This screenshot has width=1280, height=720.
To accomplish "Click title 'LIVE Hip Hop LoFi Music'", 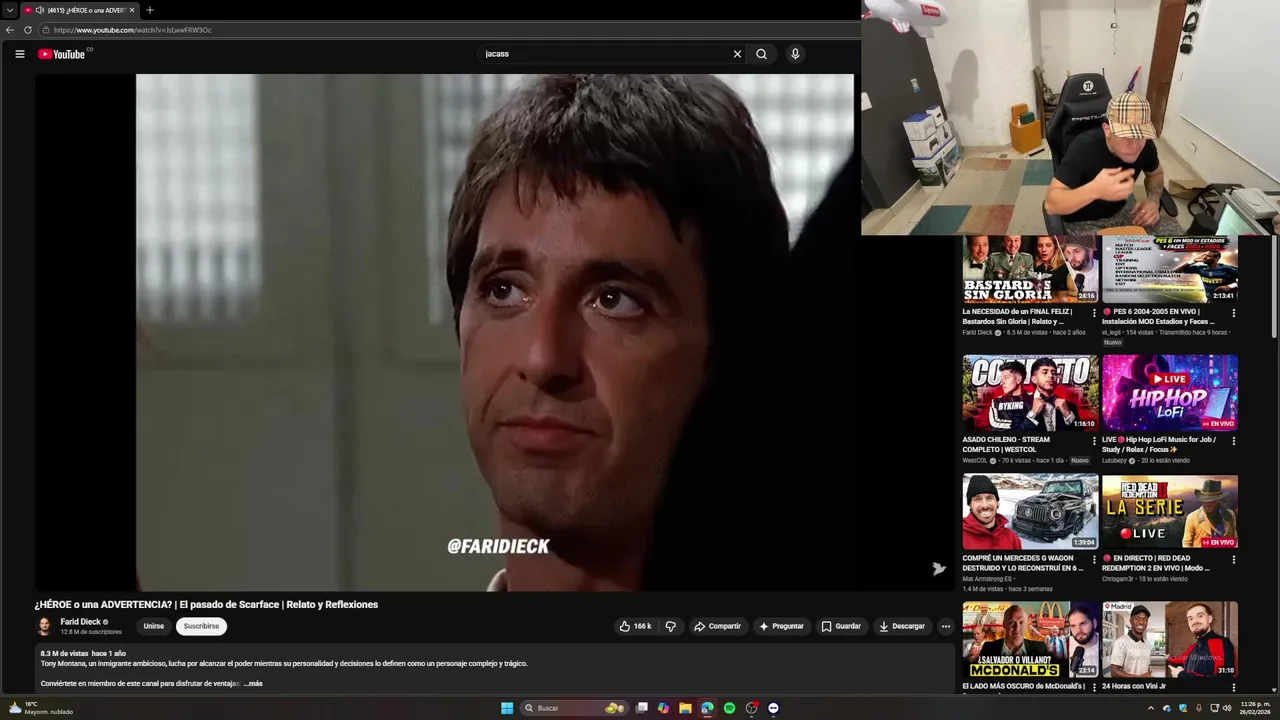I will pos(1159,444).
